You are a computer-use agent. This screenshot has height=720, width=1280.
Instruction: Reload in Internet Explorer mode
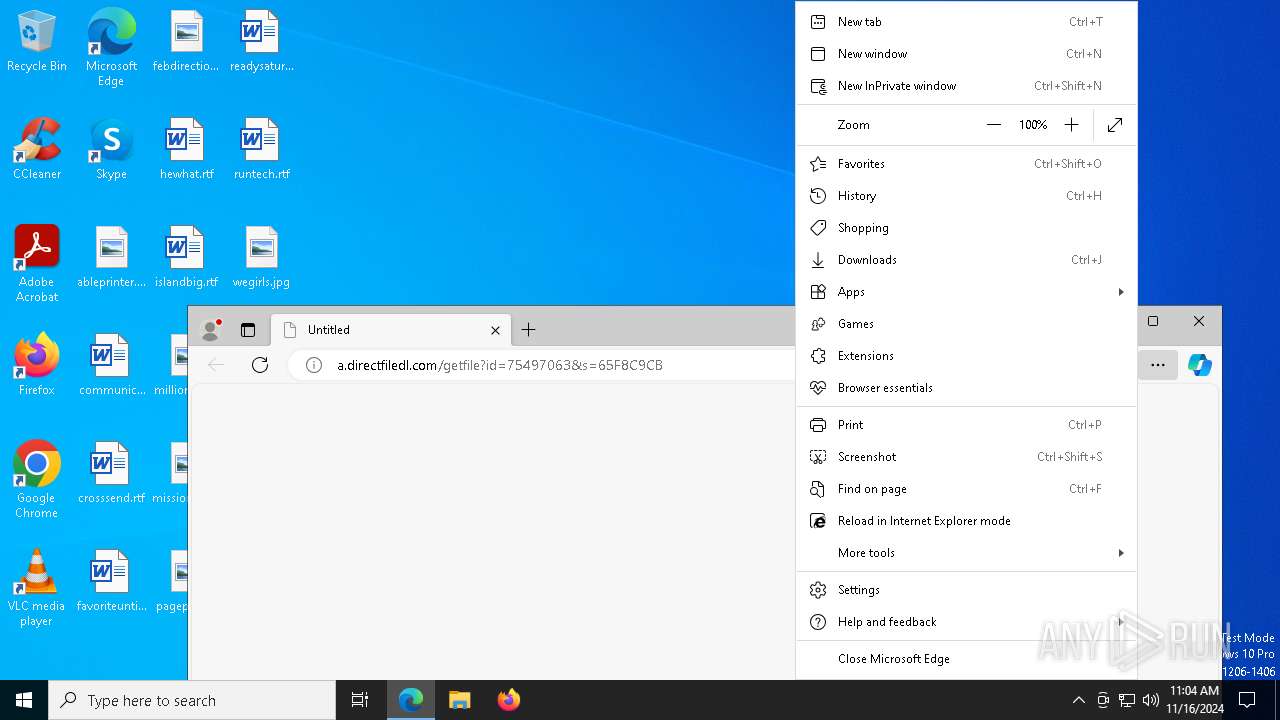tap(966, 520)
